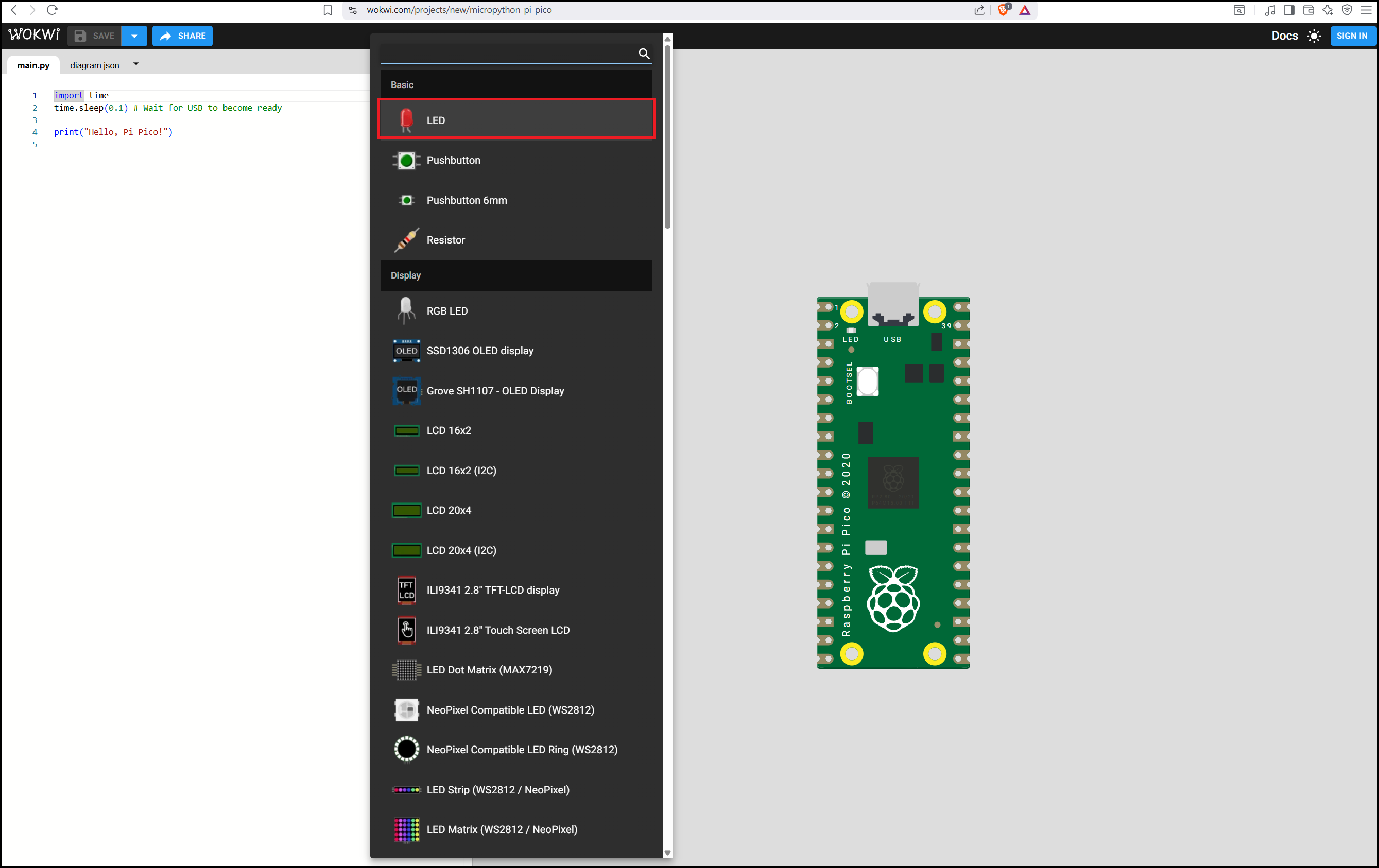The height and width of the screenshot is (868, 1379).
Task: Click Display category header
Action: click(x=516, y=275)
